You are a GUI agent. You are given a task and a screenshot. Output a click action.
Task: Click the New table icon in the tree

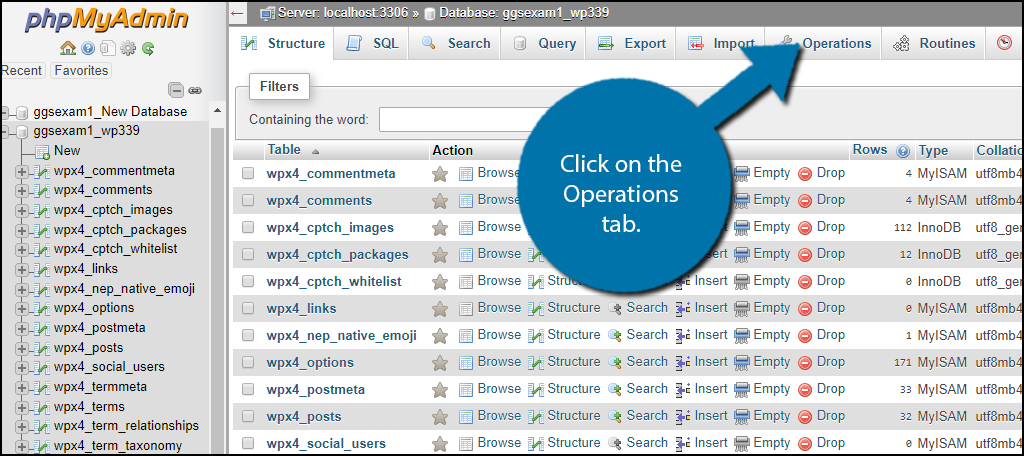[x=42, y=152]
